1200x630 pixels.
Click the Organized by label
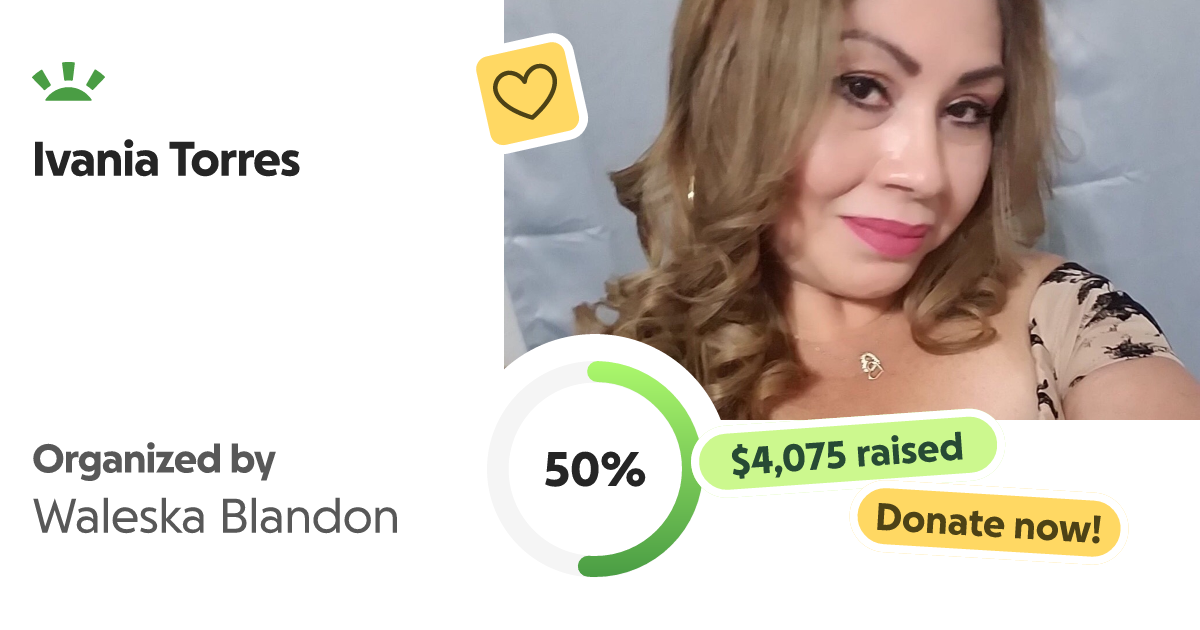[153, 461]
